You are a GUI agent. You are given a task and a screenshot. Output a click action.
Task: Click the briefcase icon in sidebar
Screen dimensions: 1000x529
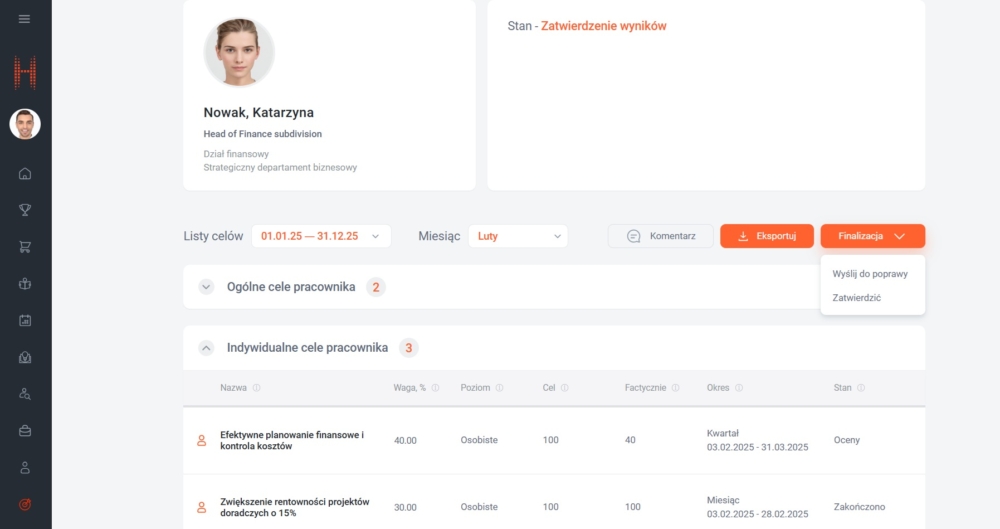25,431
